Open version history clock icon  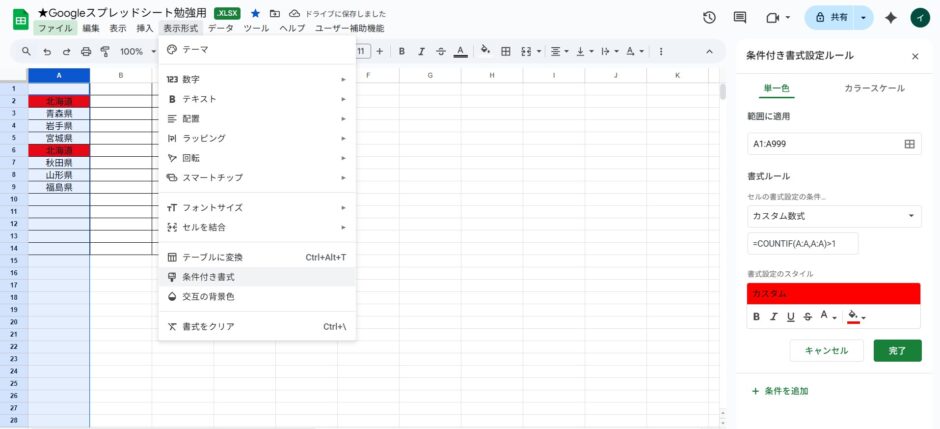click(710, 18)
